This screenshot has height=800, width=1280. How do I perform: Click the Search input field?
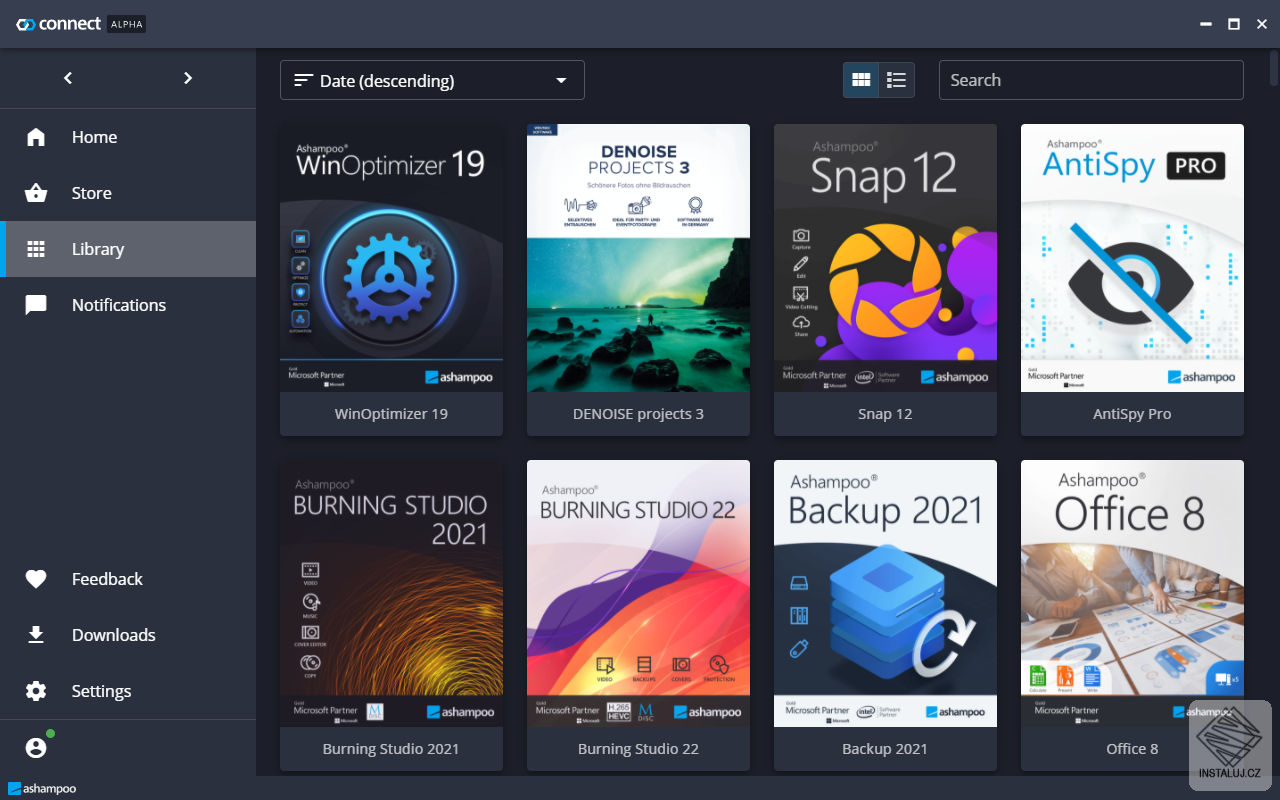pyautogui.click(x=1091, y=80)
